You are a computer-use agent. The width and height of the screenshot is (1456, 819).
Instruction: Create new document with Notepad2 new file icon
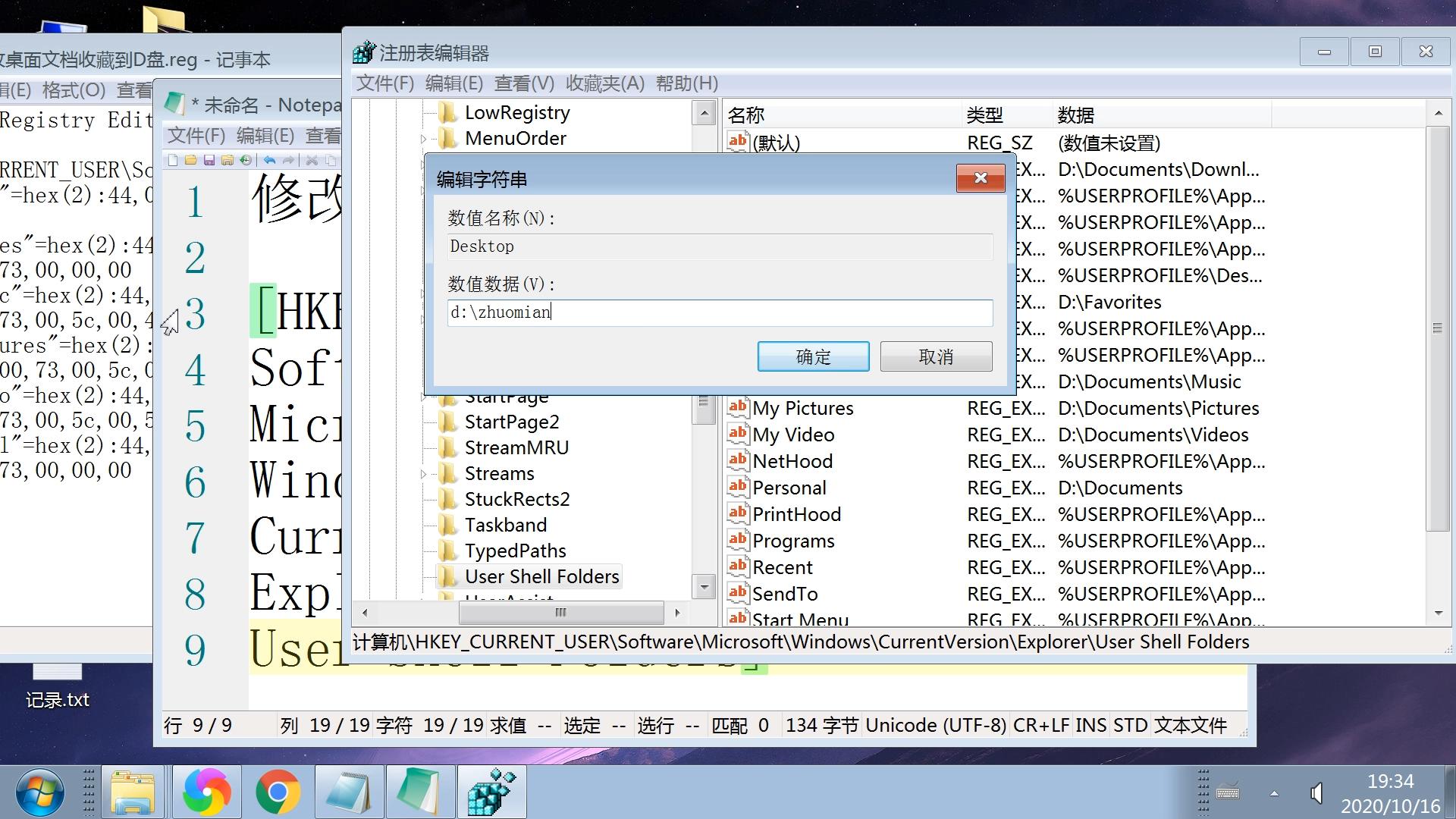click(172, 160)
